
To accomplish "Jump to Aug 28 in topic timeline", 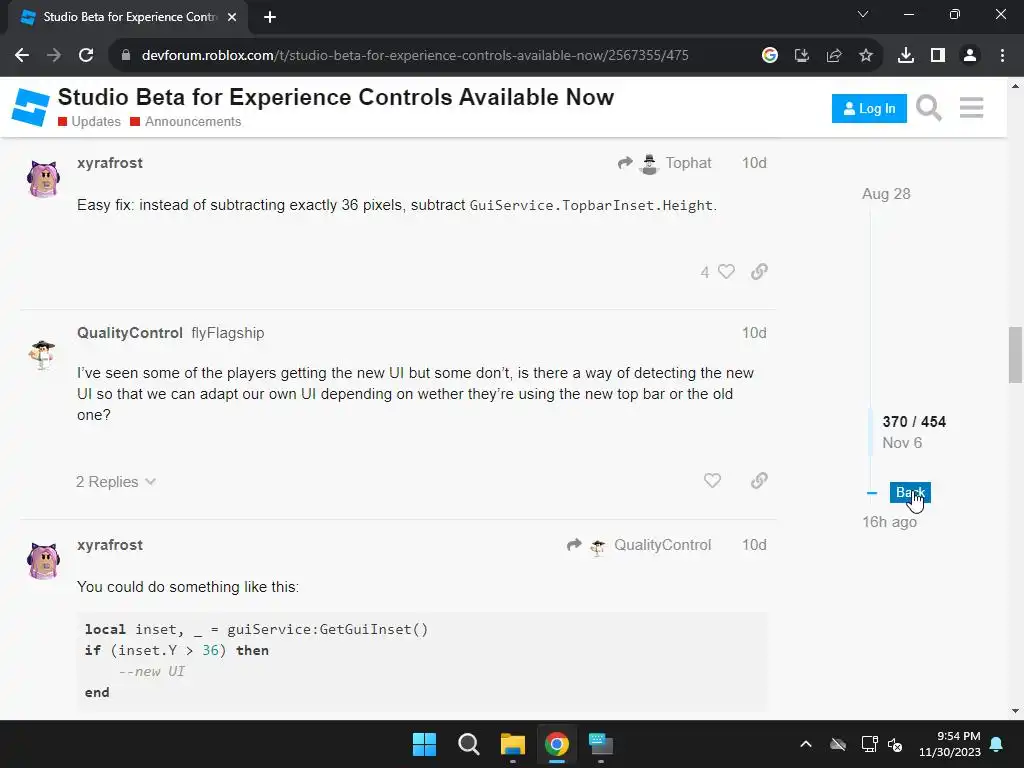I will tap(886, 194).
